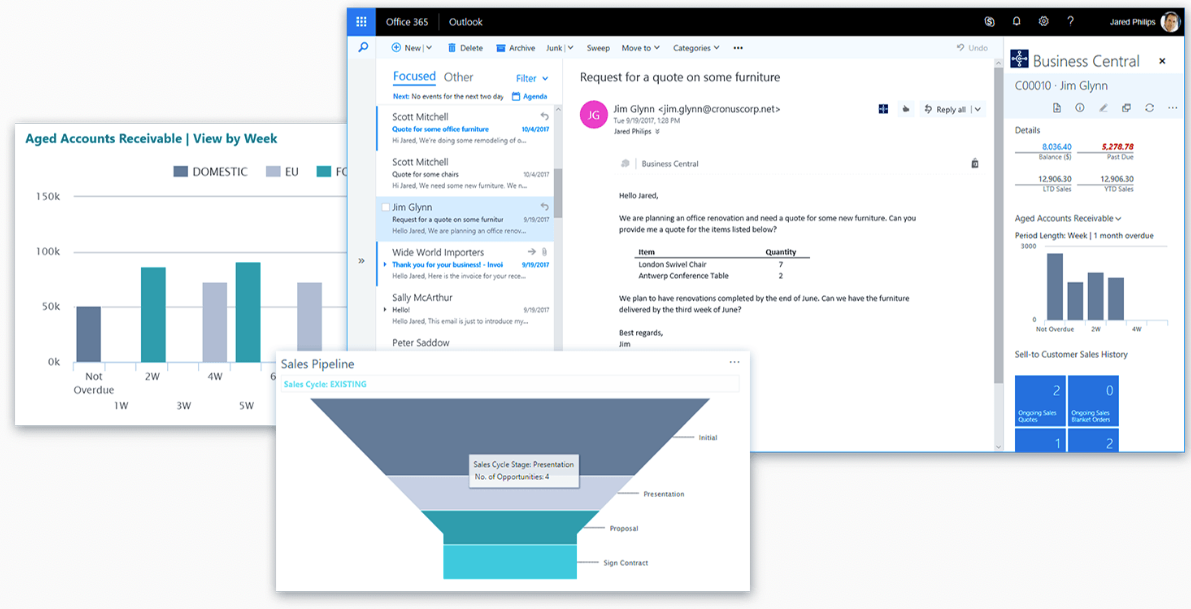Switch to the Focused inbox tab
Viewport: 1191px width, 609px height.
coord(414,77)
